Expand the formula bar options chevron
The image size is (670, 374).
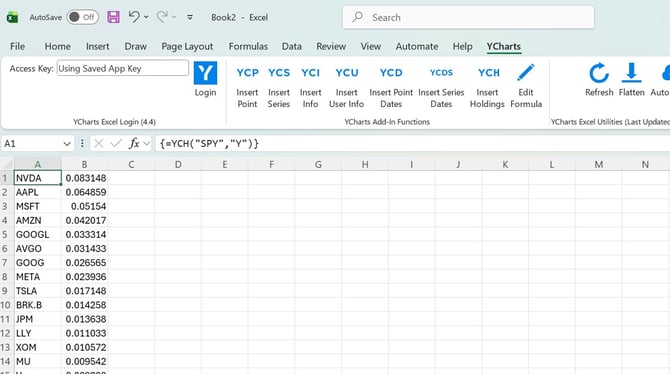[x=147, y=144]
